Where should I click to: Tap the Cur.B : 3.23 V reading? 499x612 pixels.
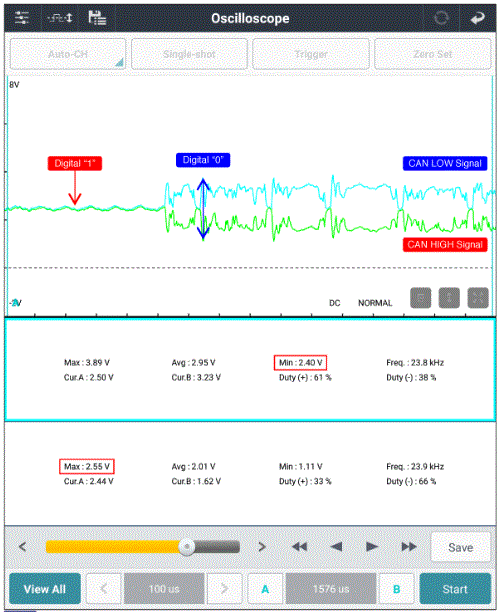[x=196, y=377]
